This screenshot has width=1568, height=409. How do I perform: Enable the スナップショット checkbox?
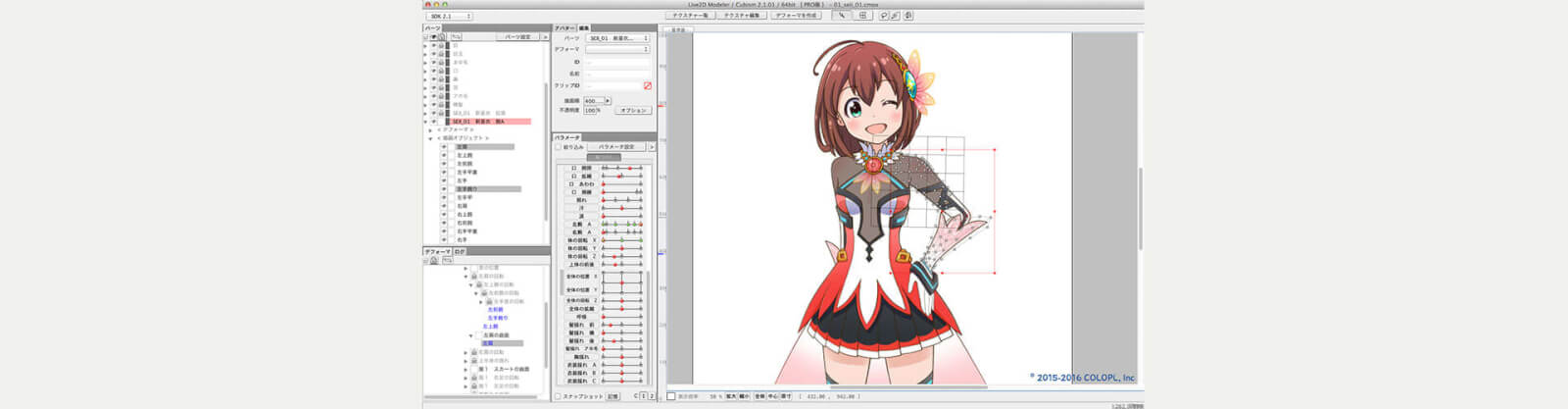(x=559, y=396)
